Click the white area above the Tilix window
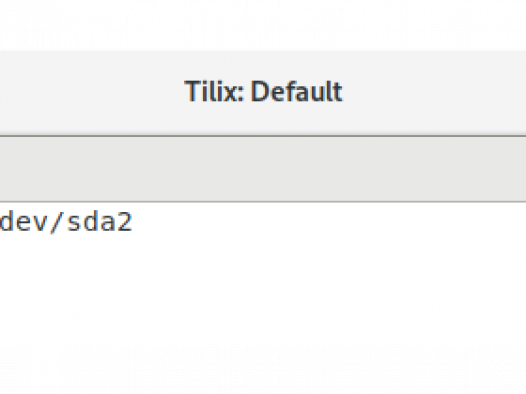Screen dimensions: 526x394 [263, 24]
